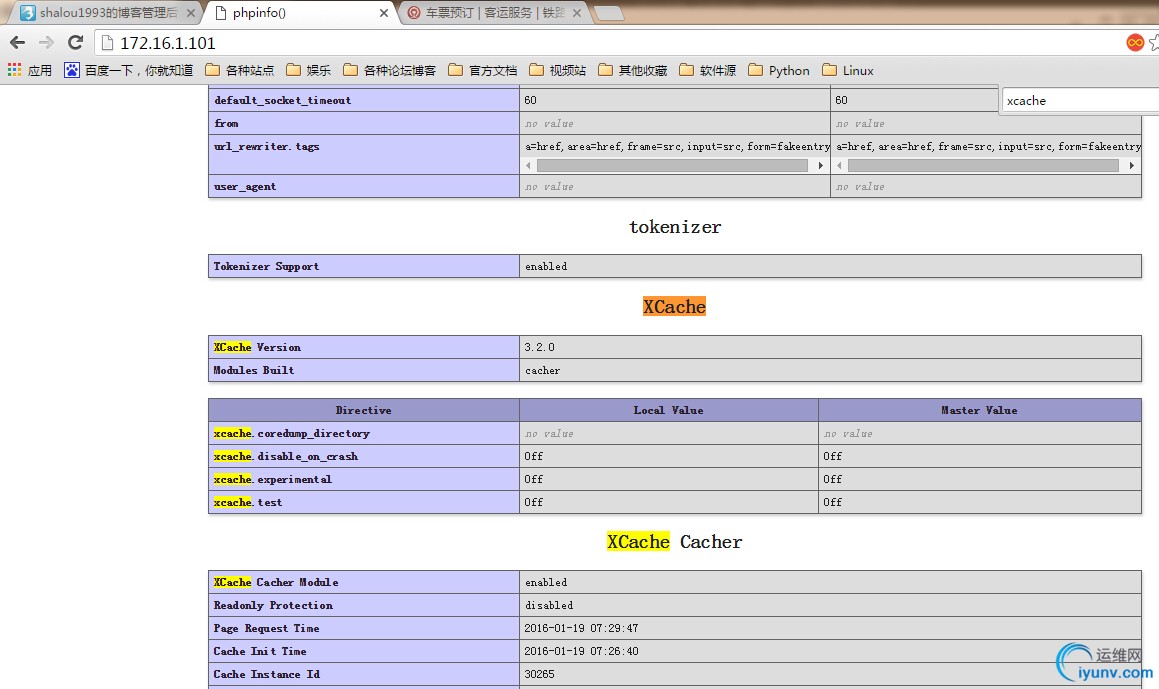Click the xcache.coredump_directory directive
The height and width of the screenshot is (689, 1159).
coord(291,433)
